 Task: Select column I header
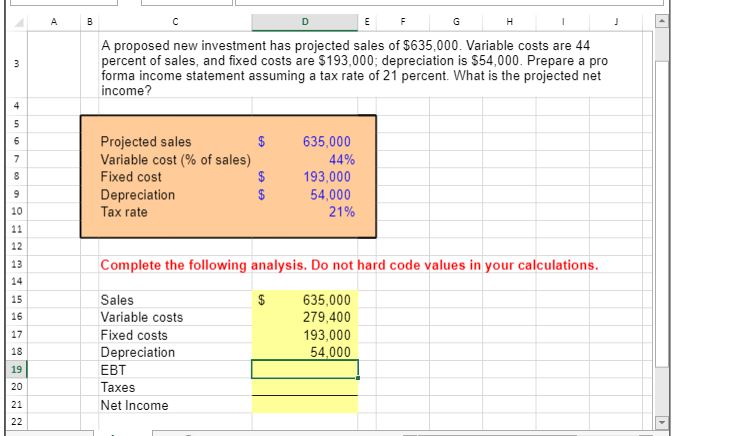tap(562, 22)
